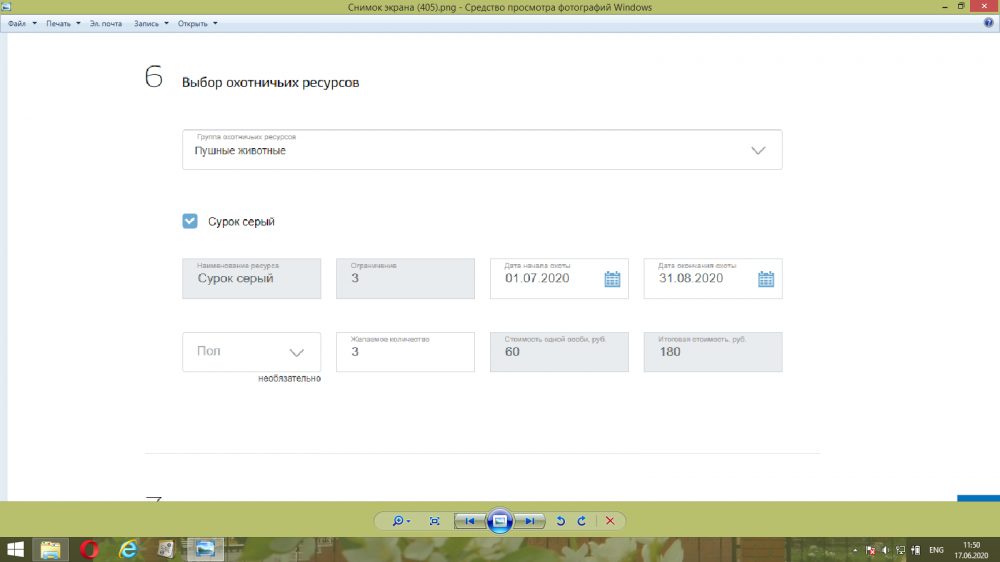Screen dimensions: 1000x562
Task: Rotate the image clockwise
Action: (581, 521)
